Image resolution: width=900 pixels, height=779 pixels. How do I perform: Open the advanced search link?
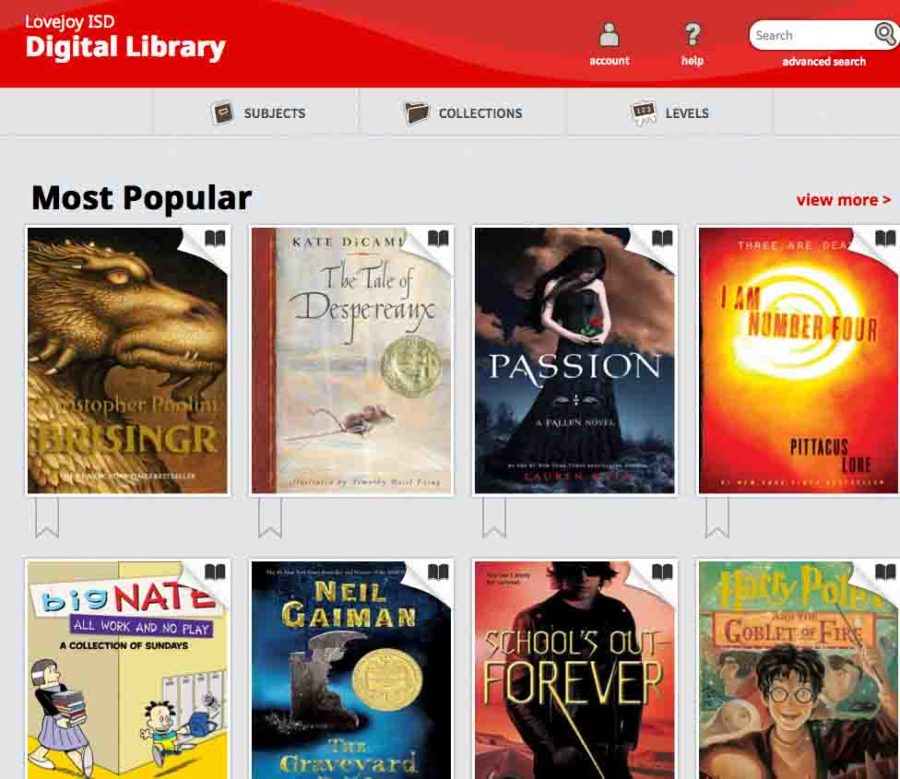click(824, 61)
